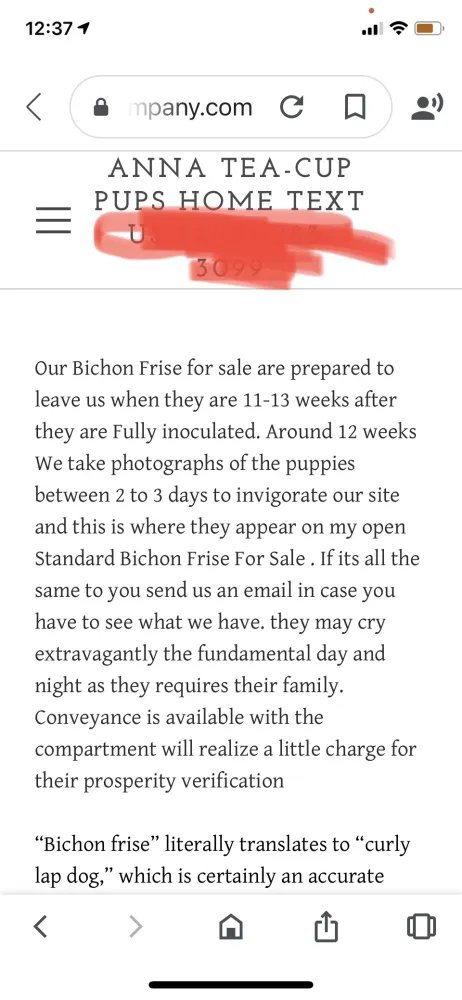Tap the Anna Tea-Cup Pups Home title
The image size is (462, 1000).
229,184
